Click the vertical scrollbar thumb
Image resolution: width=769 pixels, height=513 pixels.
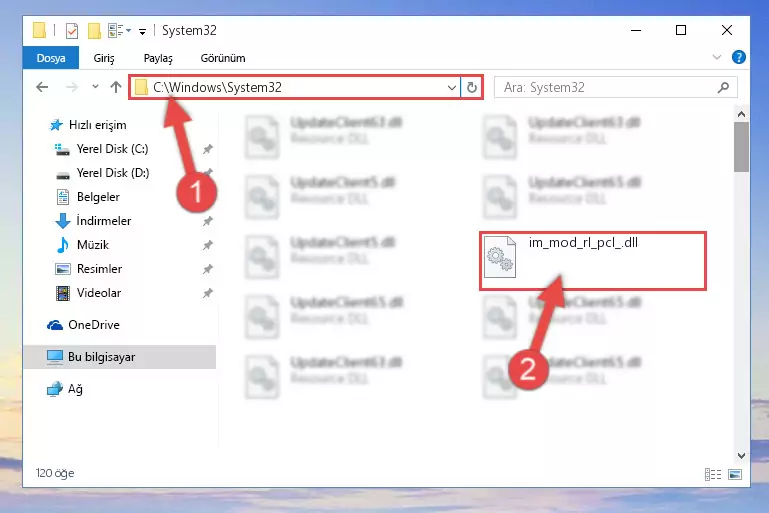coord(741,147)
